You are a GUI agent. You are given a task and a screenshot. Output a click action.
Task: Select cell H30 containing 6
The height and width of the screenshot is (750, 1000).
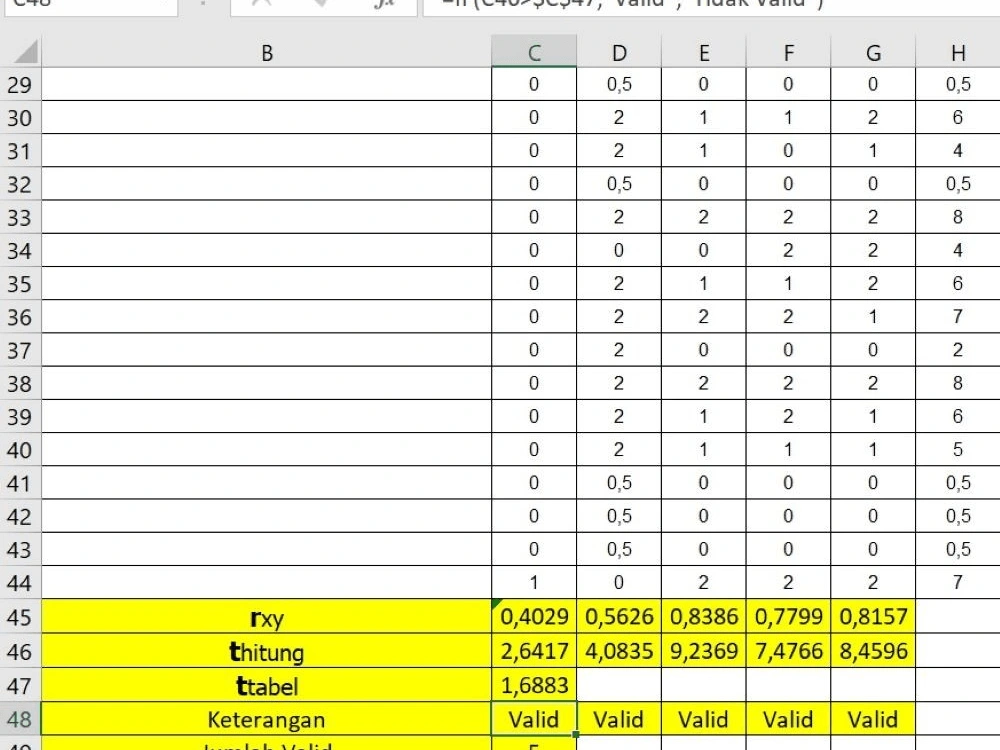[958, 117]
